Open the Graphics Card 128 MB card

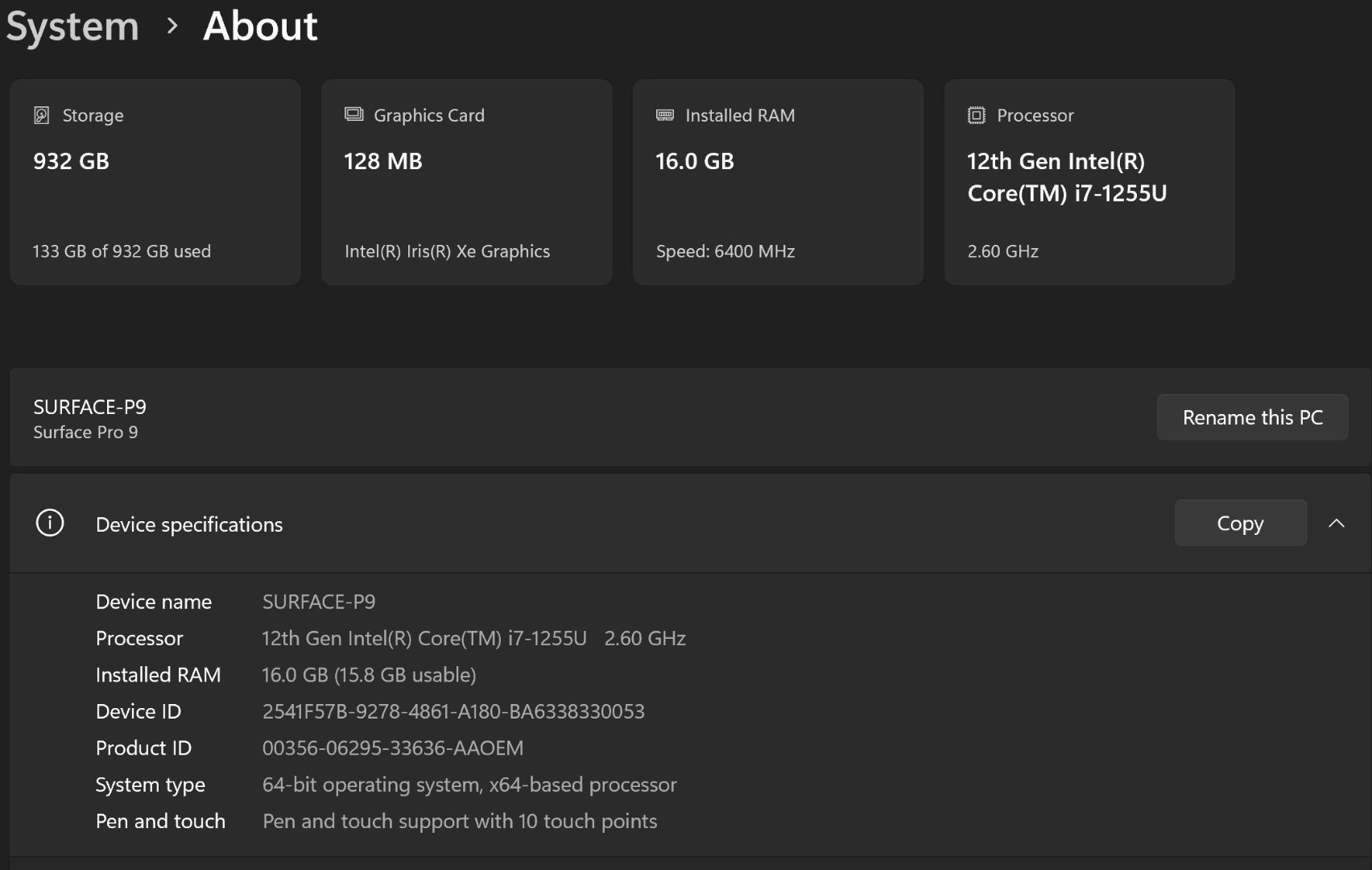click(x=467, y=182)
